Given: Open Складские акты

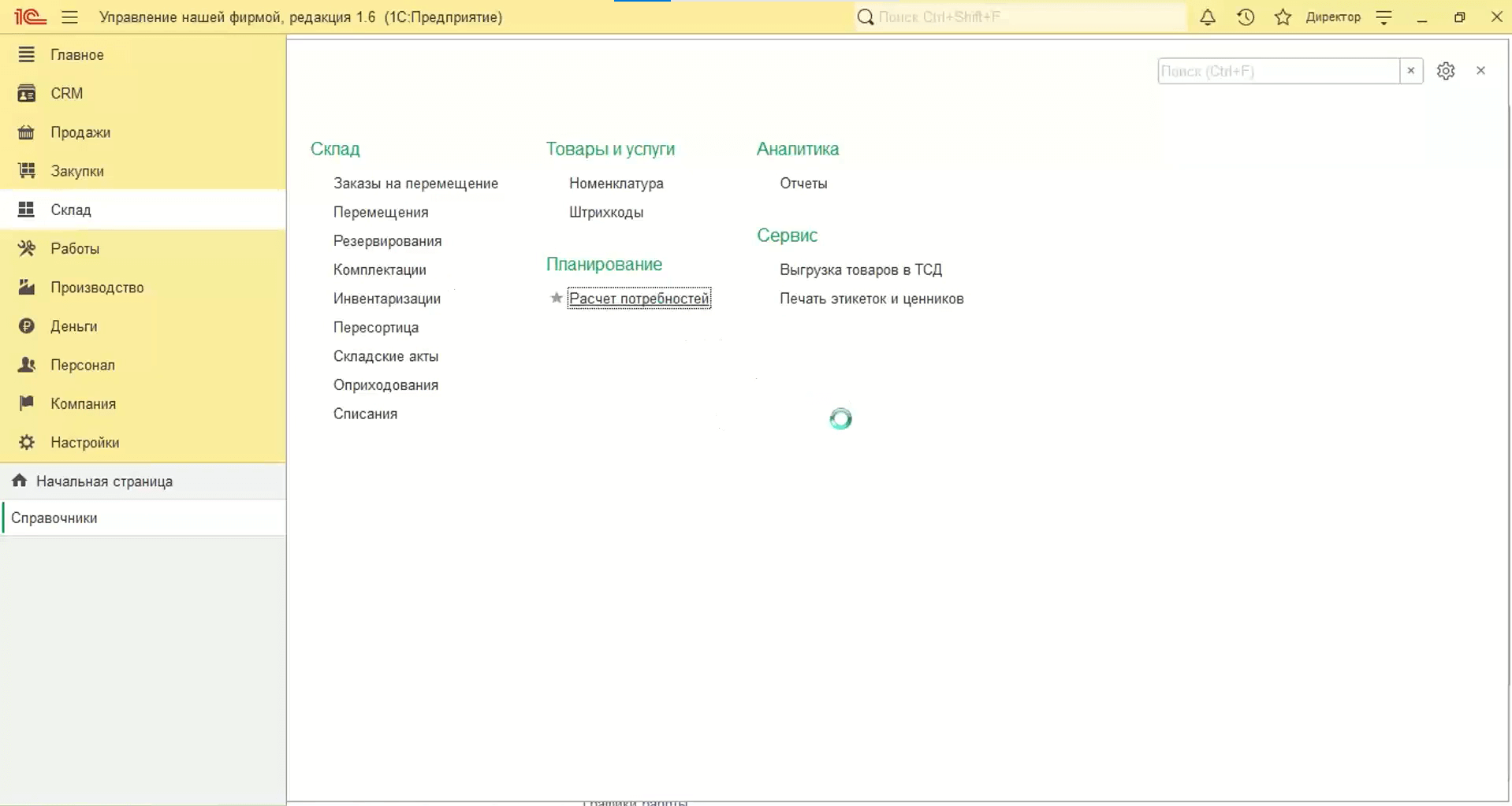Looking at the screenshot, I should [385, 355].
